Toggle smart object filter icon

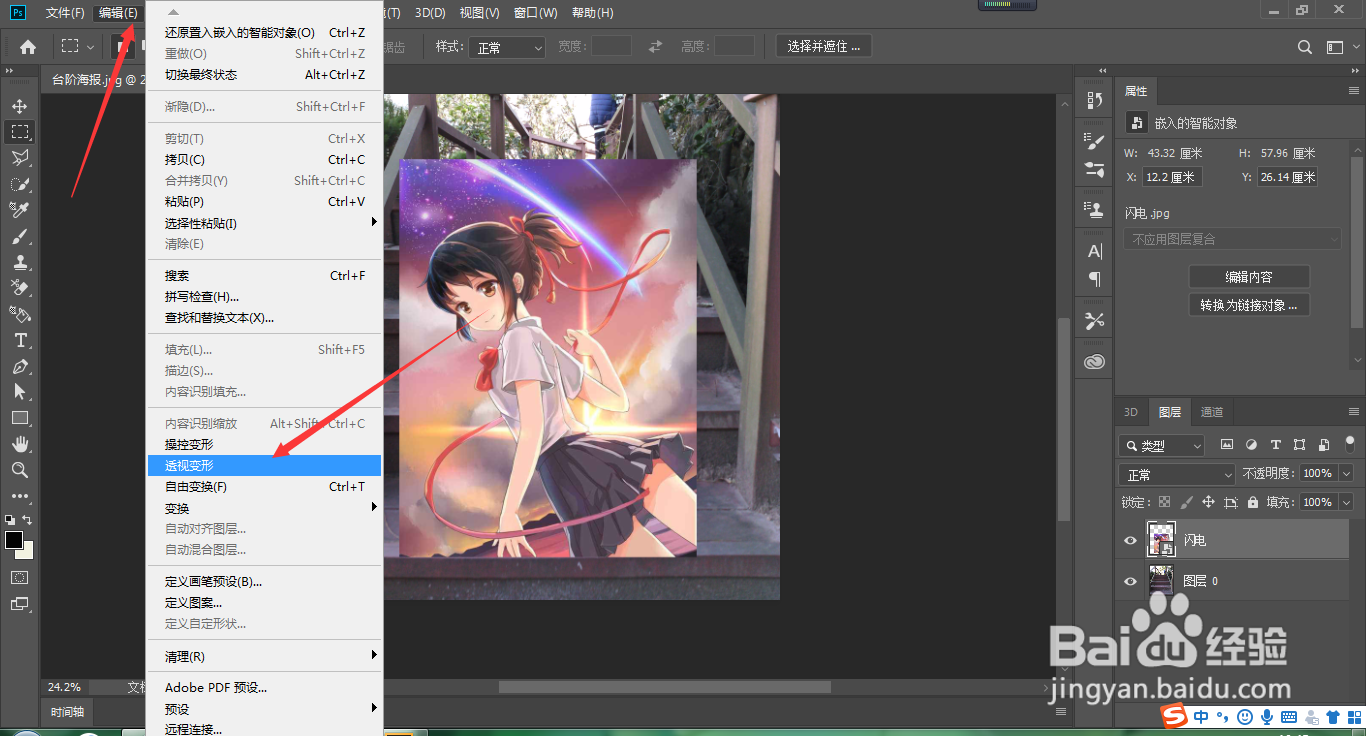1323,445
